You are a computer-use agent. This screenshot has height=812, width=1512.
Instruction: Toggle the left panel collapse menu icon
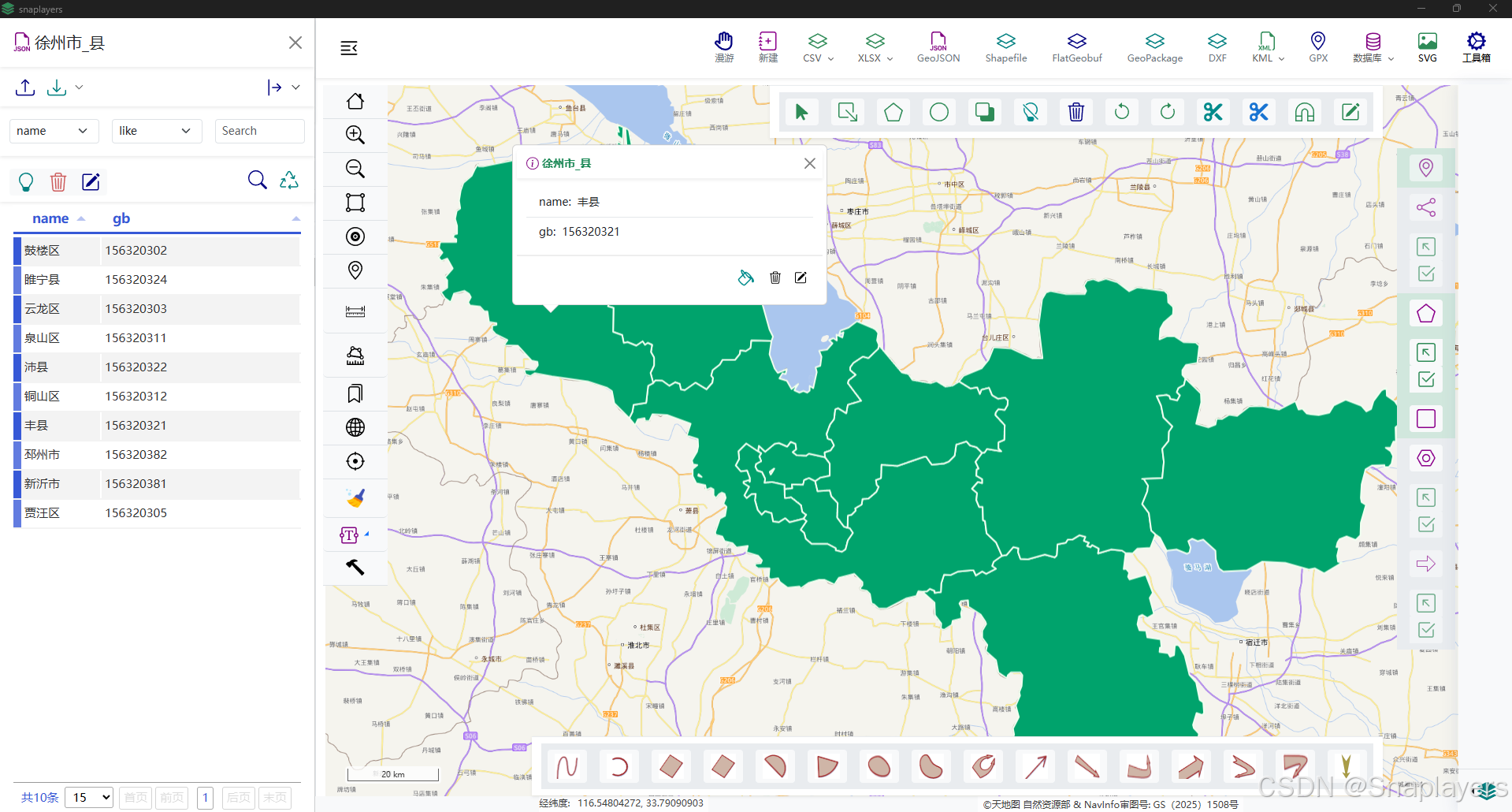click(x=349, y=48)
